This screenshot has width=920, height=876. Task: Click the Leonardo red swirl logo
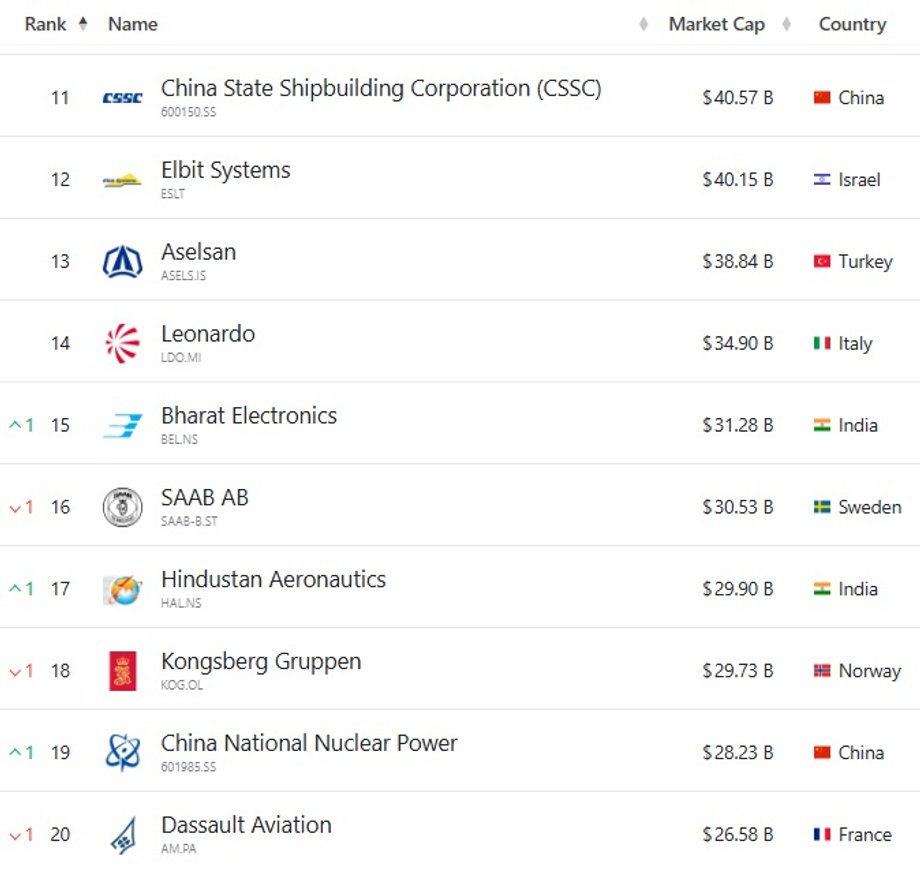click(x=122, y=343)
